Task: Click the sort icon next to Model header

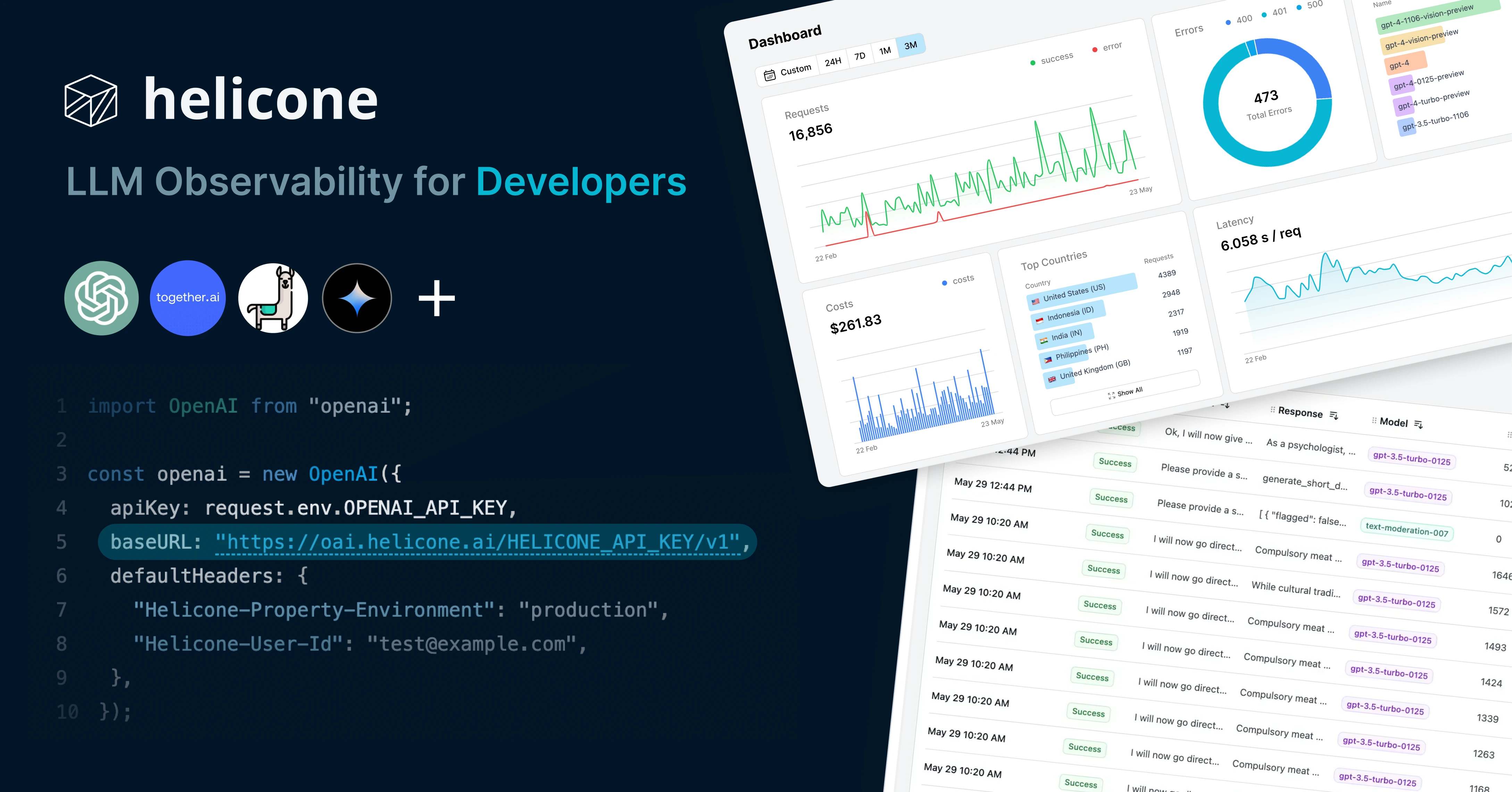Action: point(1418,424)
